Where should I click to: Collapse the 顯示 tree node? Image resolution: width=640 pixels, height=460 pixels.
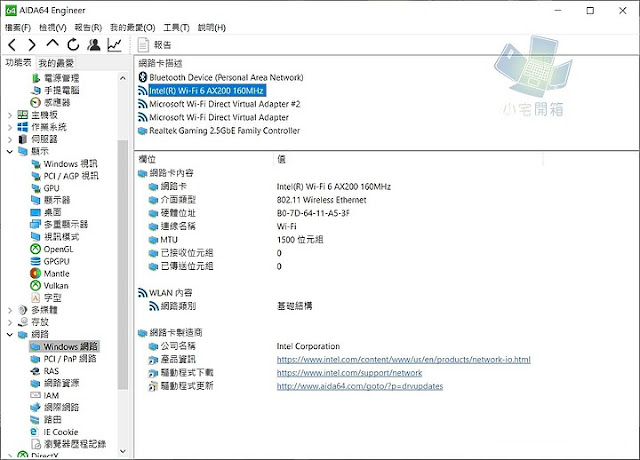[10, 151]
